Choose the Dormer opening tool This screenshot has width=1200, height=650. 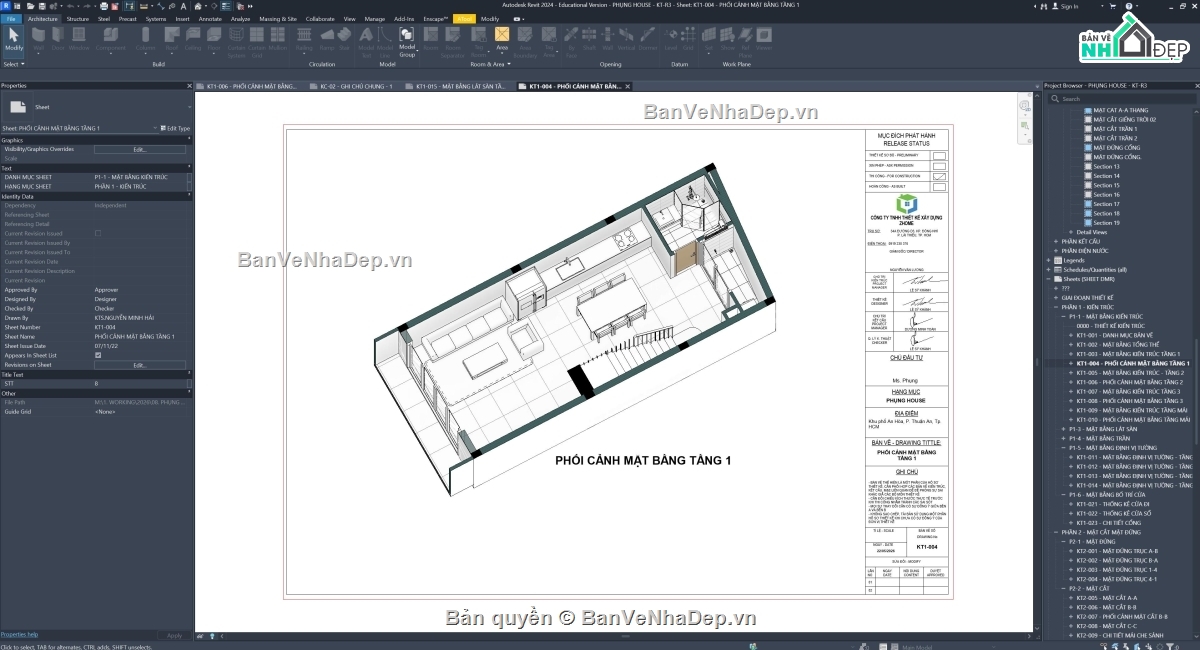(648, 40)
